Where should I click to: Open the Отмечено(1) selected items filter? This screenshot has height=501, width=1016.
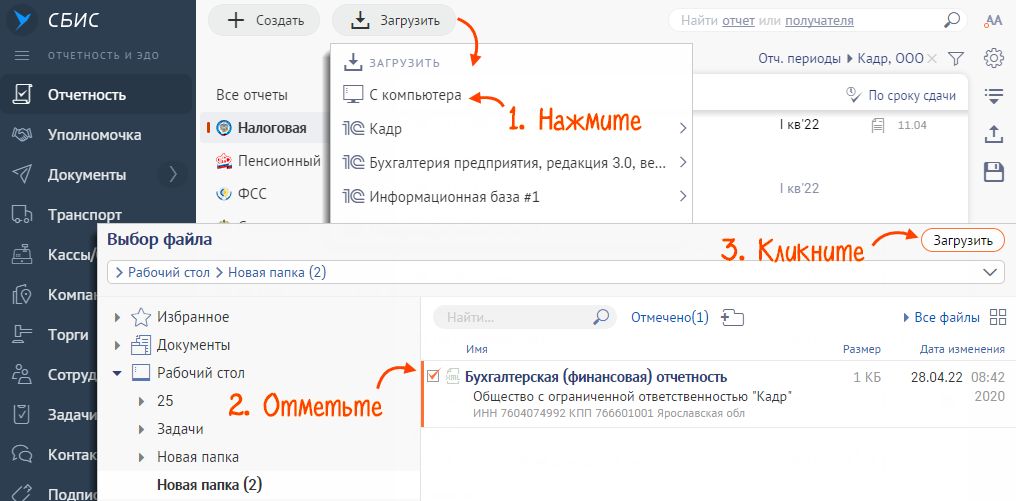(669, 318)
